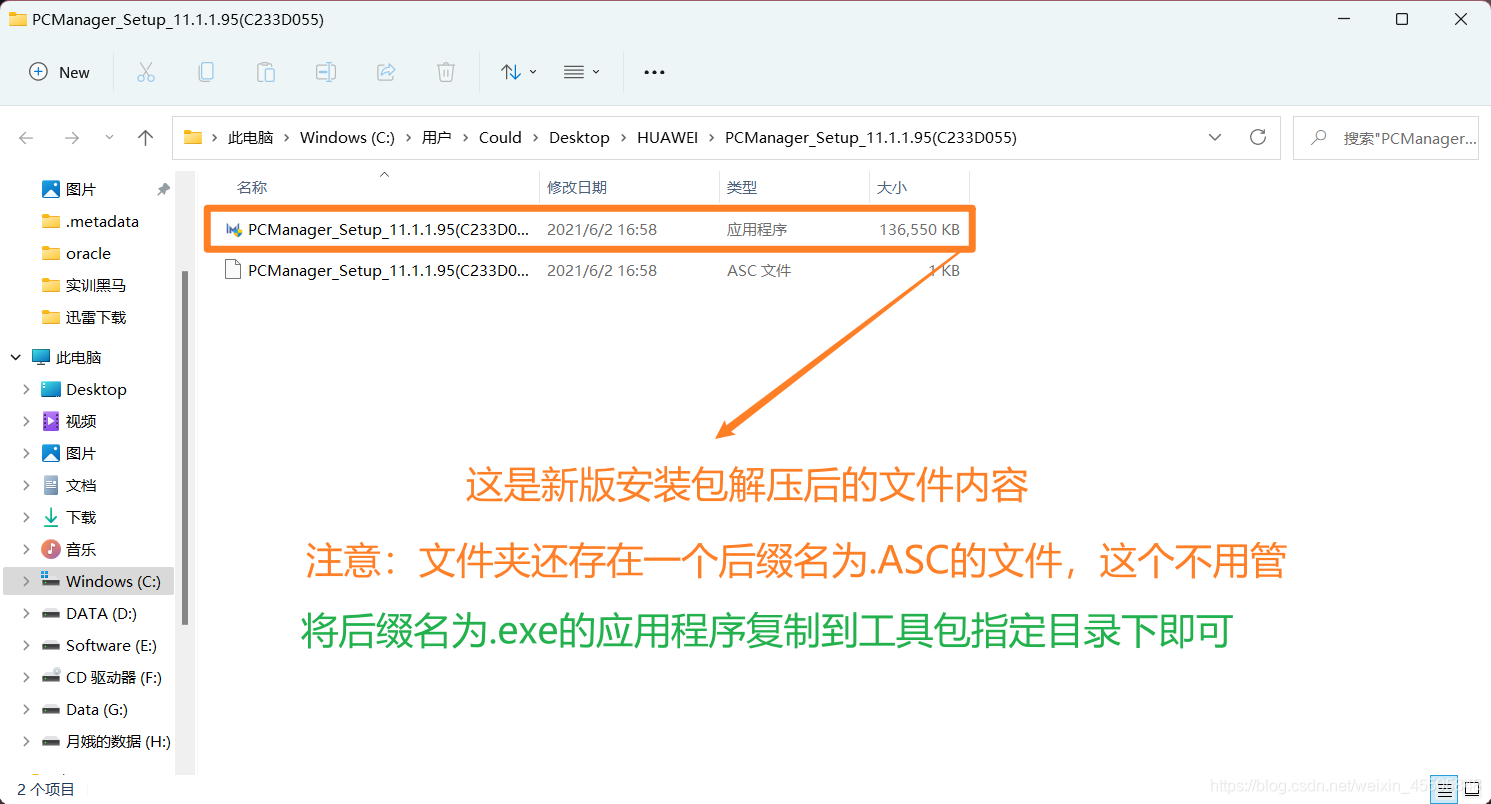Expand 下载 in navigation tree
Screen dimensions: 1491x804
pyautogui.click(x=26, y=517)
